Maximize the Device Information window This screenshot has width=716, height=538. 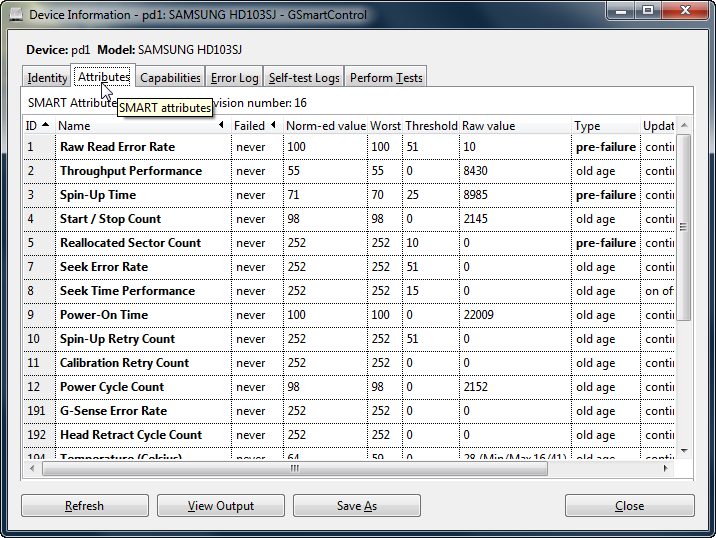(648, 11)
